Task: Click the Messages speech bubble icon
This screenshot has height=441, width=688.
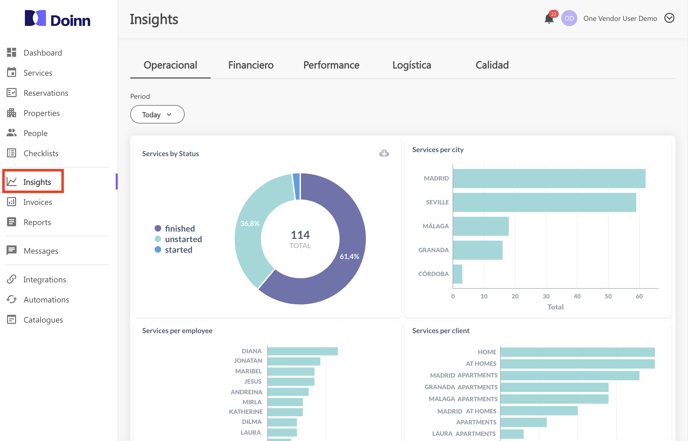Action: 12,251
